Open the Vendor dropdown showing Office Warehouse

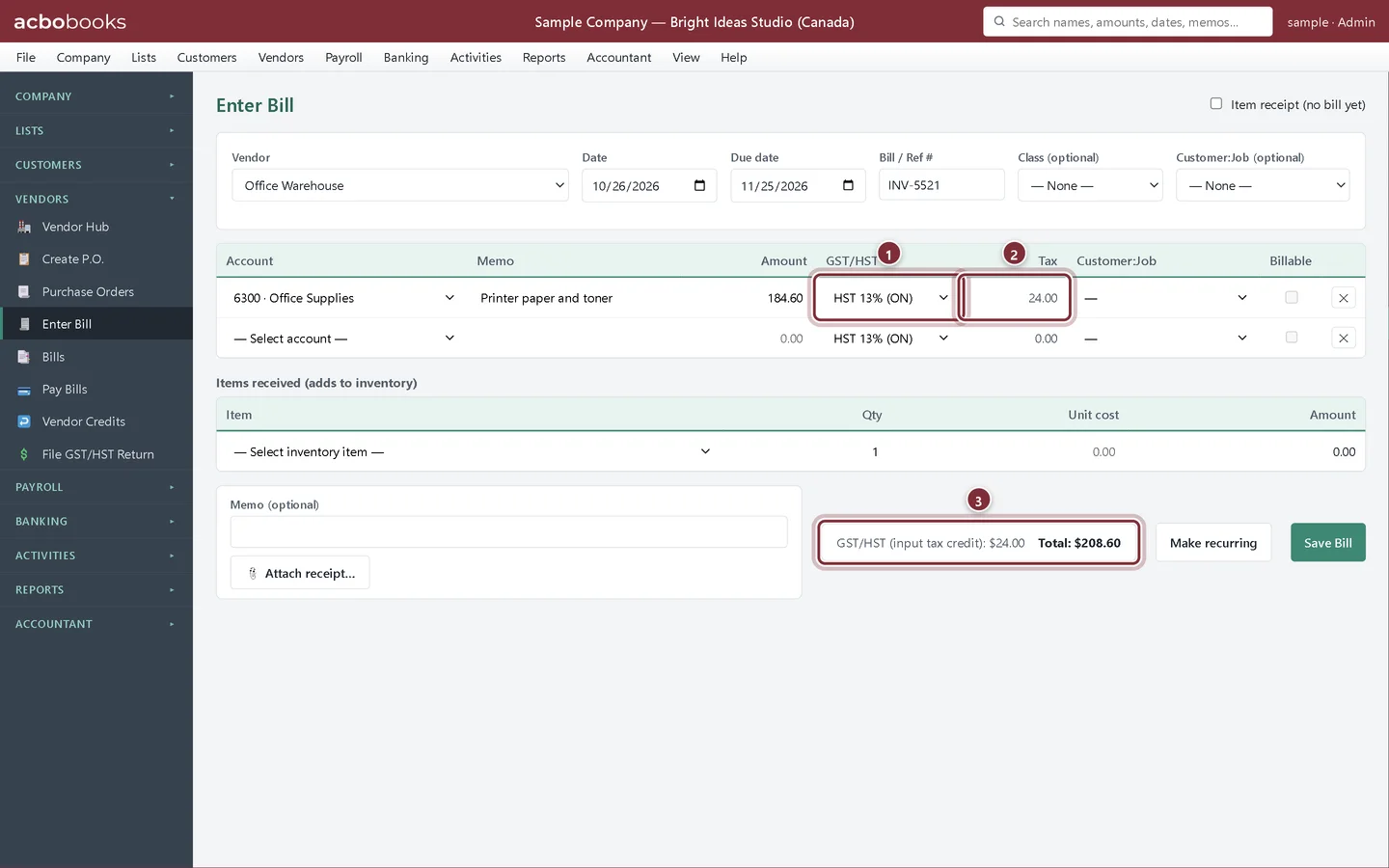pyautogui.click(x=400, y=185)
